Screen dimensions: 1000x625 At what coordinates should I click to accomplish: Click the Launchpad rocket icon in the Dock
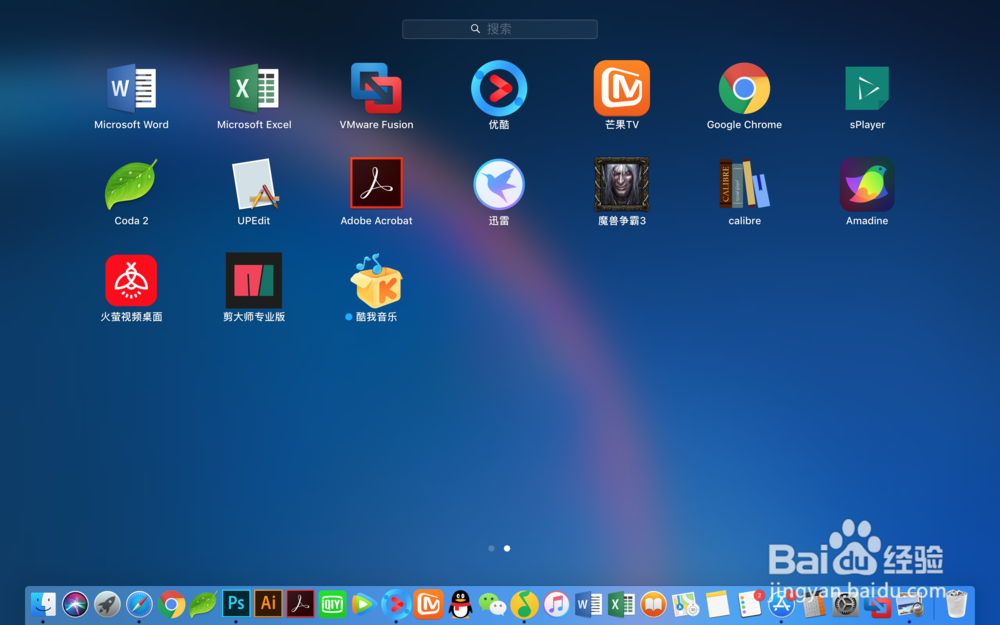[x=107, y=603]
